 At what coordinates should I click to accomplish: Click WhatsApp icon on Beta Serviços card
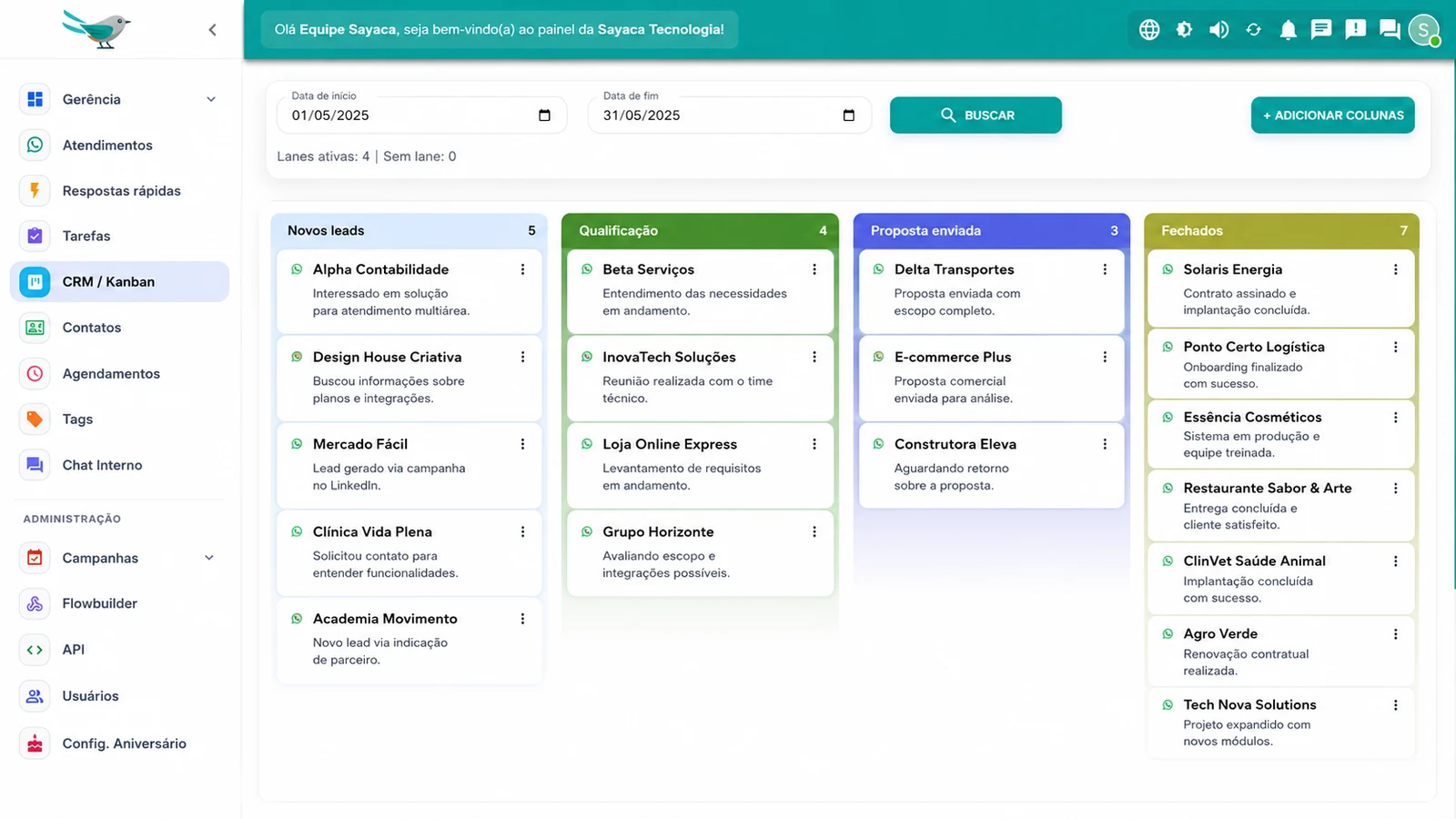587,269
